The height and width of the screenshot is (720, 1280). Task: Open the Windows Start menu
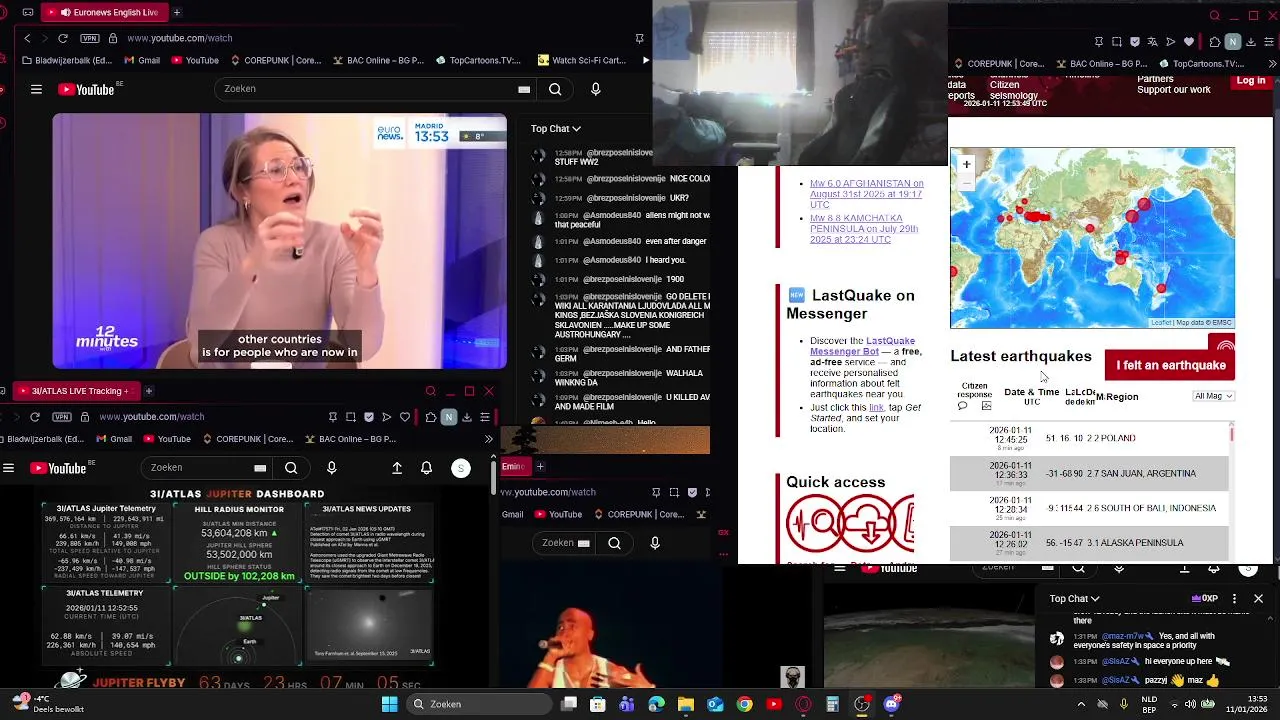[389, 704]
